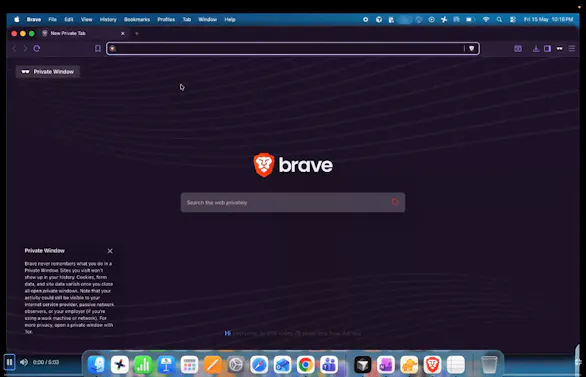Open Brave Shields lion icon in address bar

[472, 49]
